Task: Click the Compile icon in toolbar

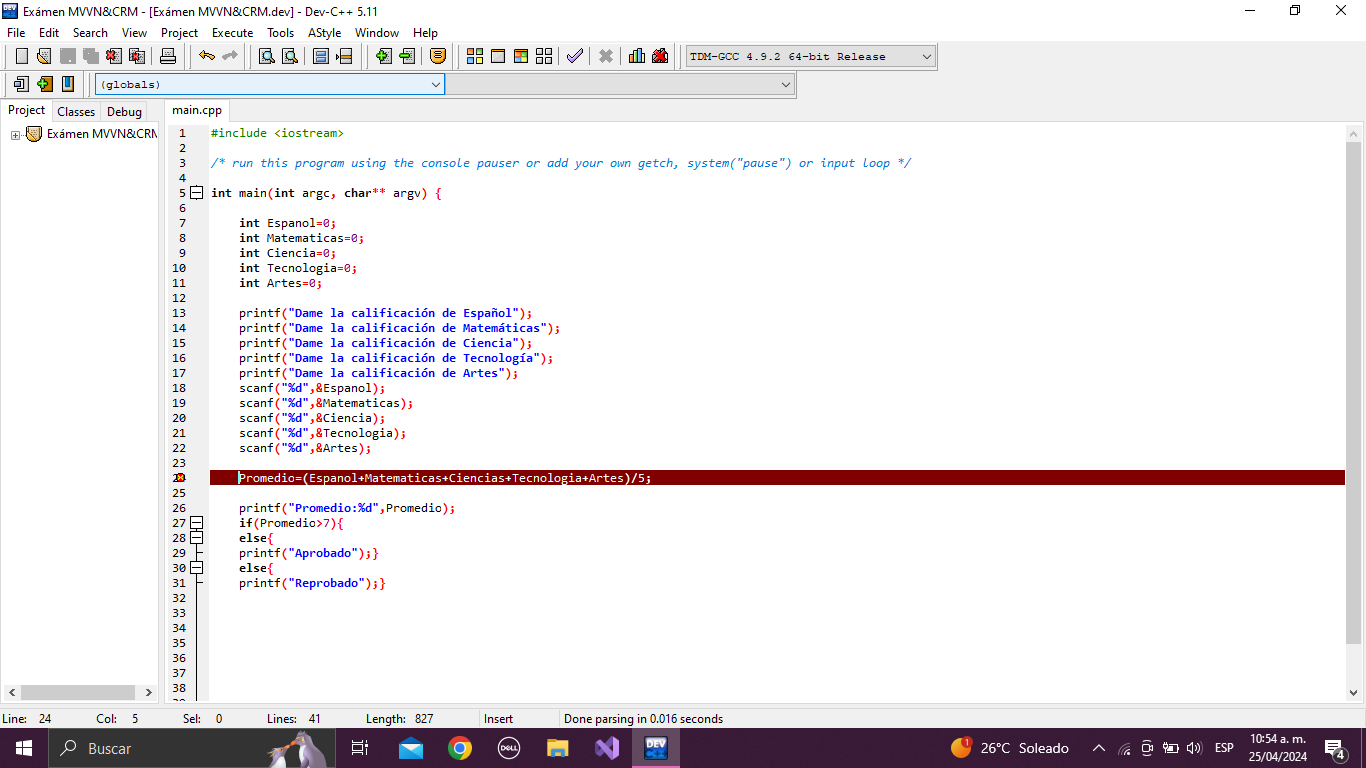Action: coord(475,56)
